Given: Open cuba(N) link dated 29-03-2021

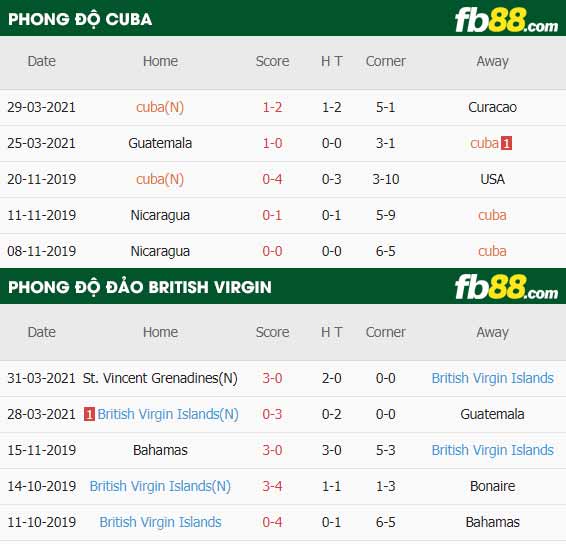Looking at the screenshot, I should click(160, 107).
